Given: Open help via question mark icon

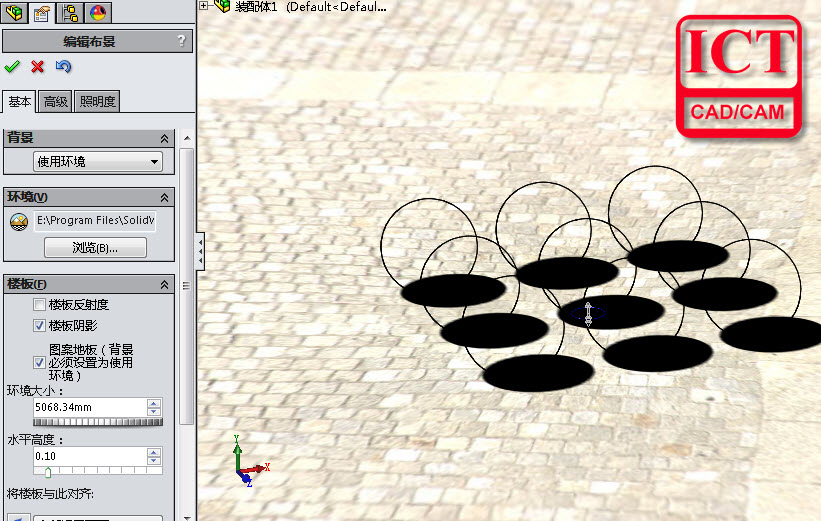Looking at the screenshot, I should (x=181, y=41).
